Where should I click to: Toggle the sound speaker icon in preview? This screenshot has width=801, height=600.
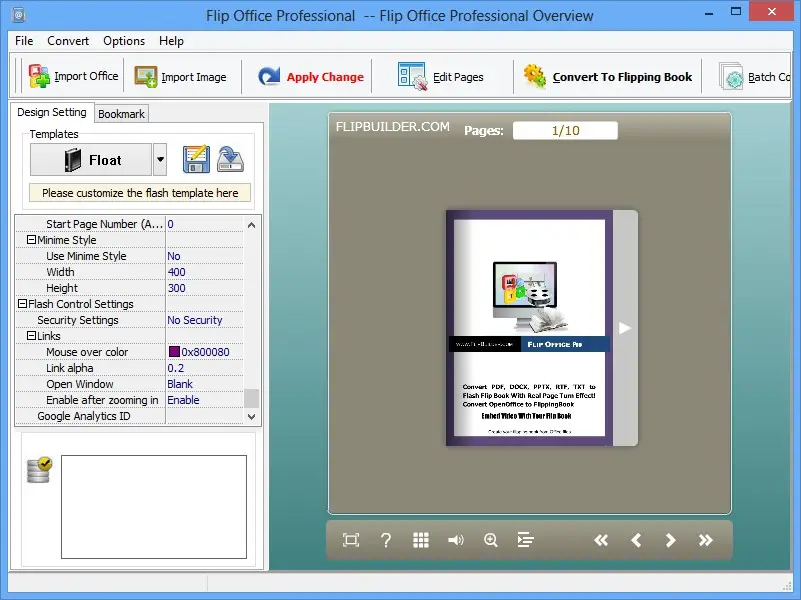[456, 540]
